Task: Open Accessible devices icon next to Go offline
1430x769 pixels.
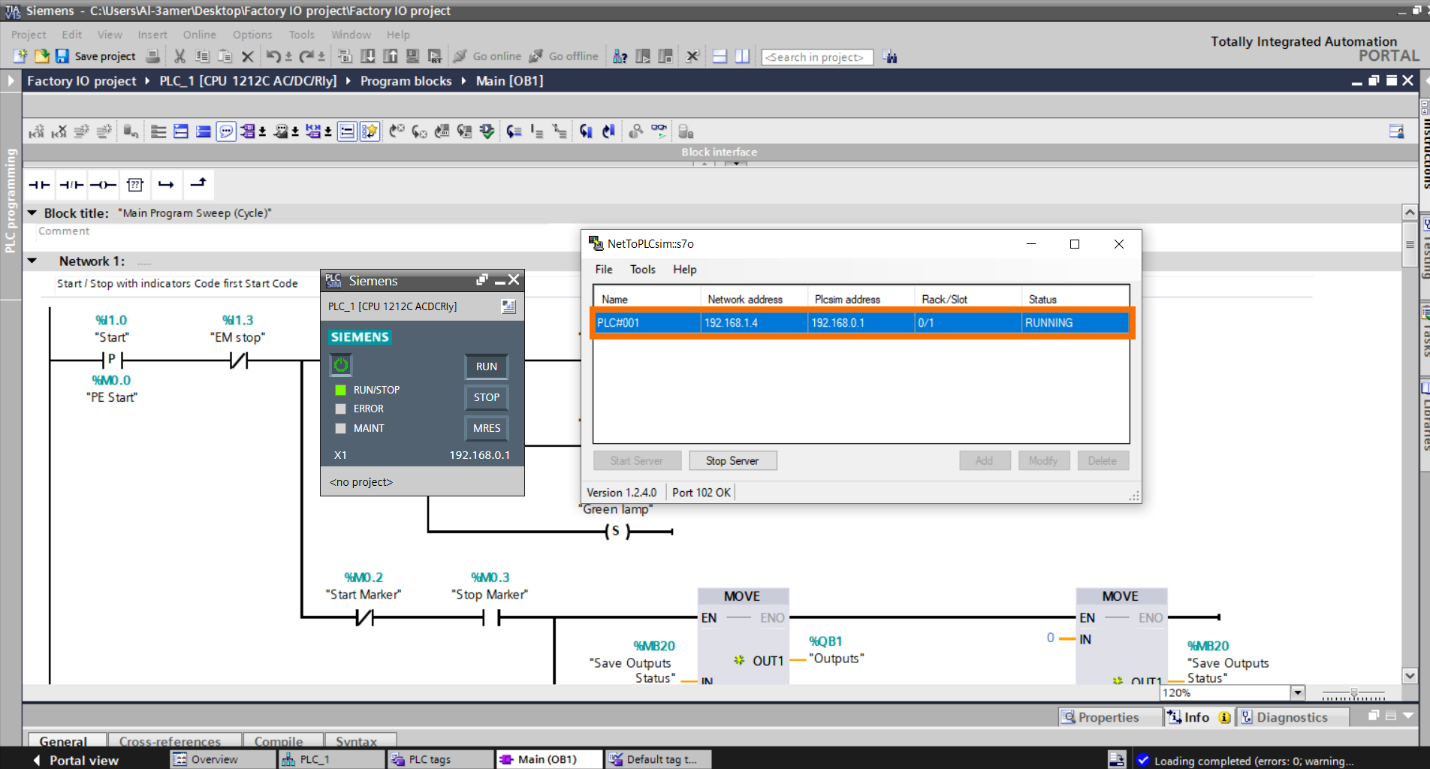Action: pyautogui.click(x=620, y=57)
